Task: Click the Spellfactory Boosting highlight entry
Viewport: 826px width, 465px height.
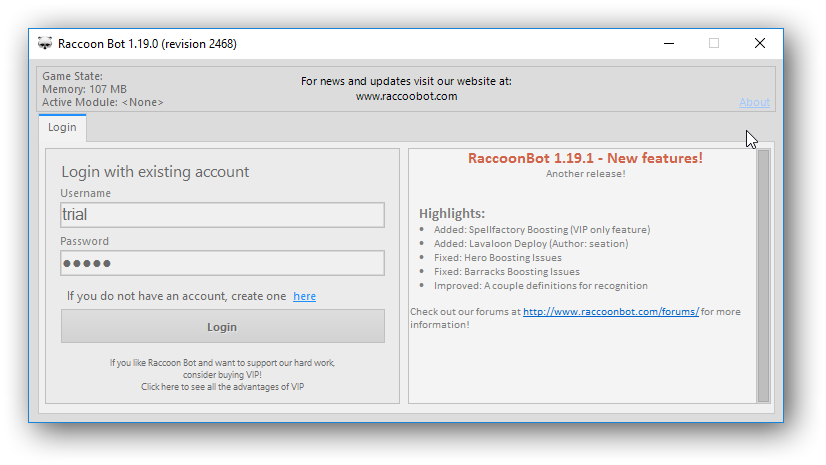Action: tap(541, 230)
